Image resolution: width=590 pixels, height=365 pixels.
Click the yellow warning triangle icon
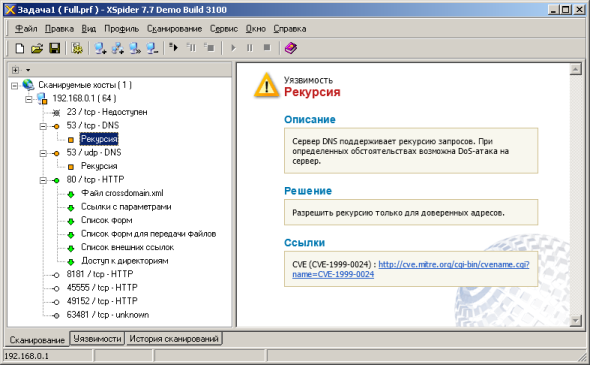[266, 85]
